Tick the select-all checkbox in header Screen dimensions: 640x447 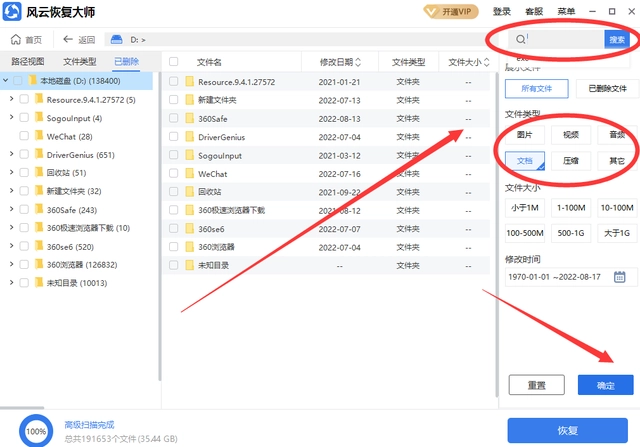[173, 62]
